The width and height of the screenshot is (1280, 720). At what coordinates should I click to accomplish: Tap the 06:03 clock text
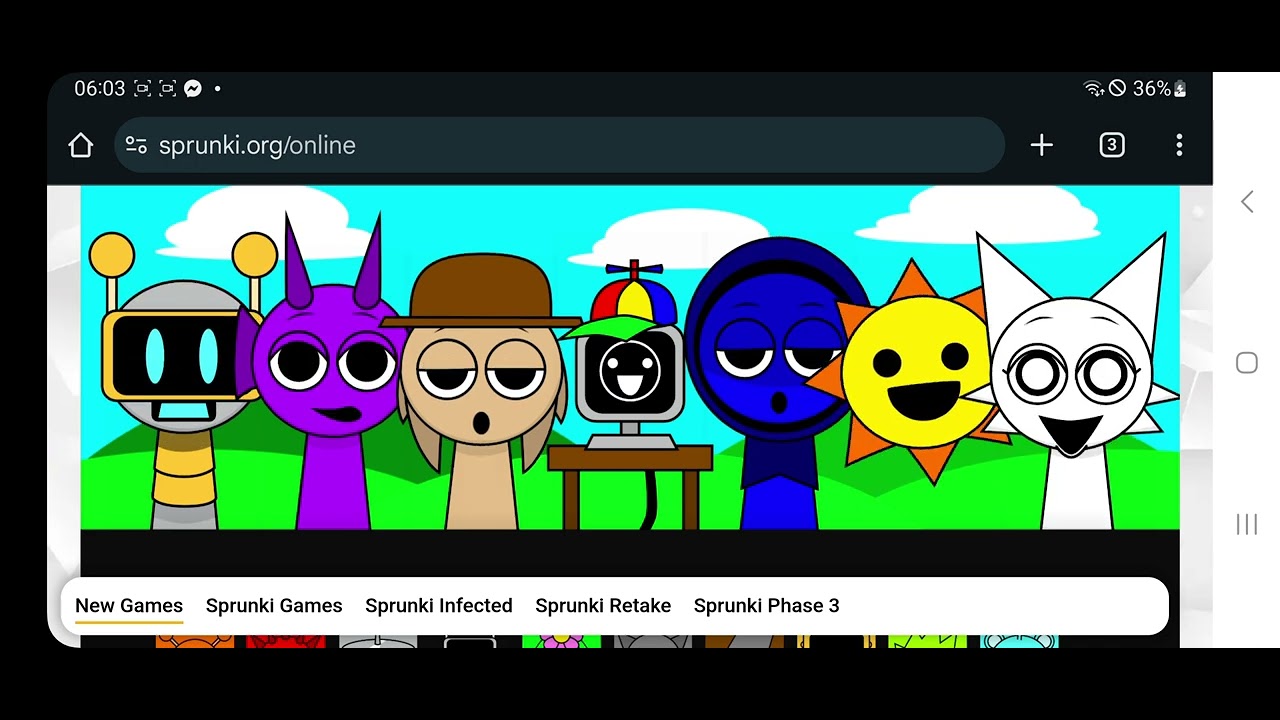point(100,88)
